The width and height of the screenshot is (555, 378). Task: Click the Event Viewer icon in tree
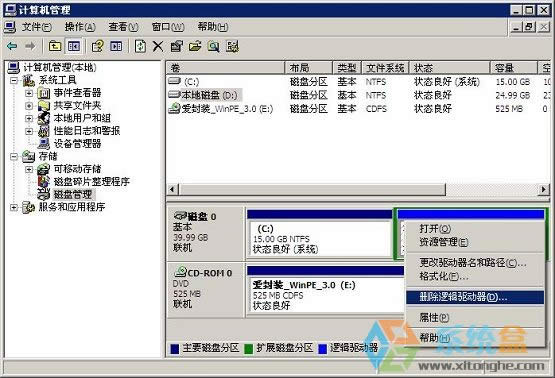point(44,93)
